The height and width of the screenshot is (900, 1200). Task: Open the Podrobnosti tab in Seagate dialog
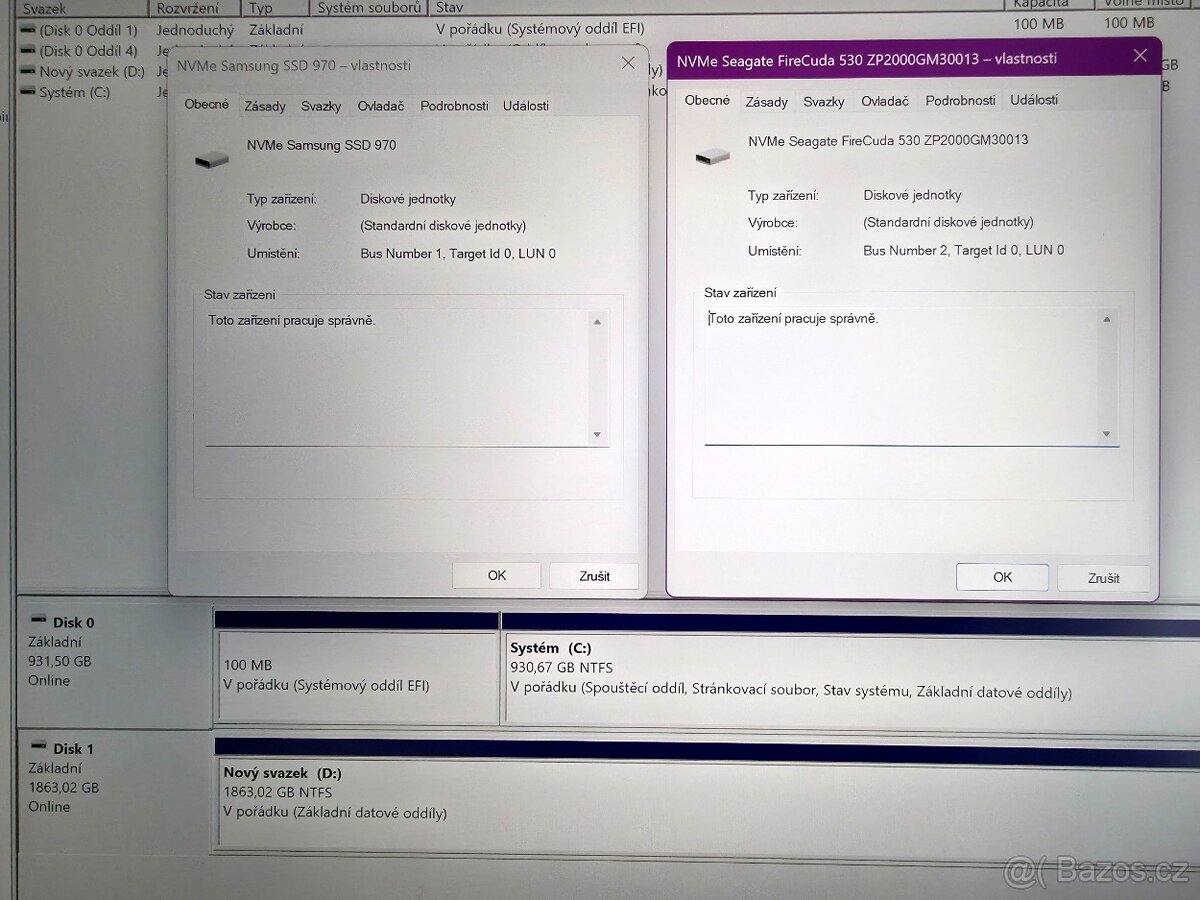click(960, 100)
